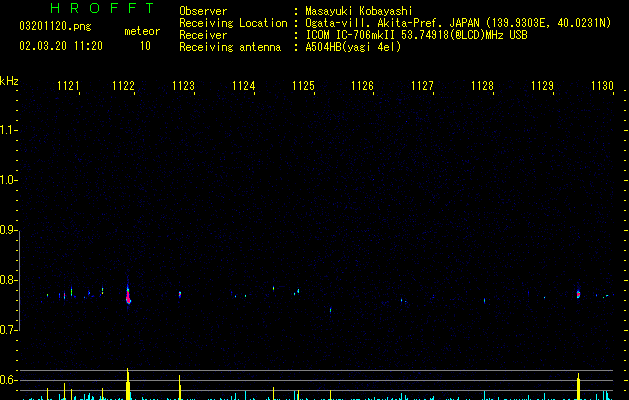Click time marker 1128
This screenshot has height=400, width=629.
click(482, 86)
